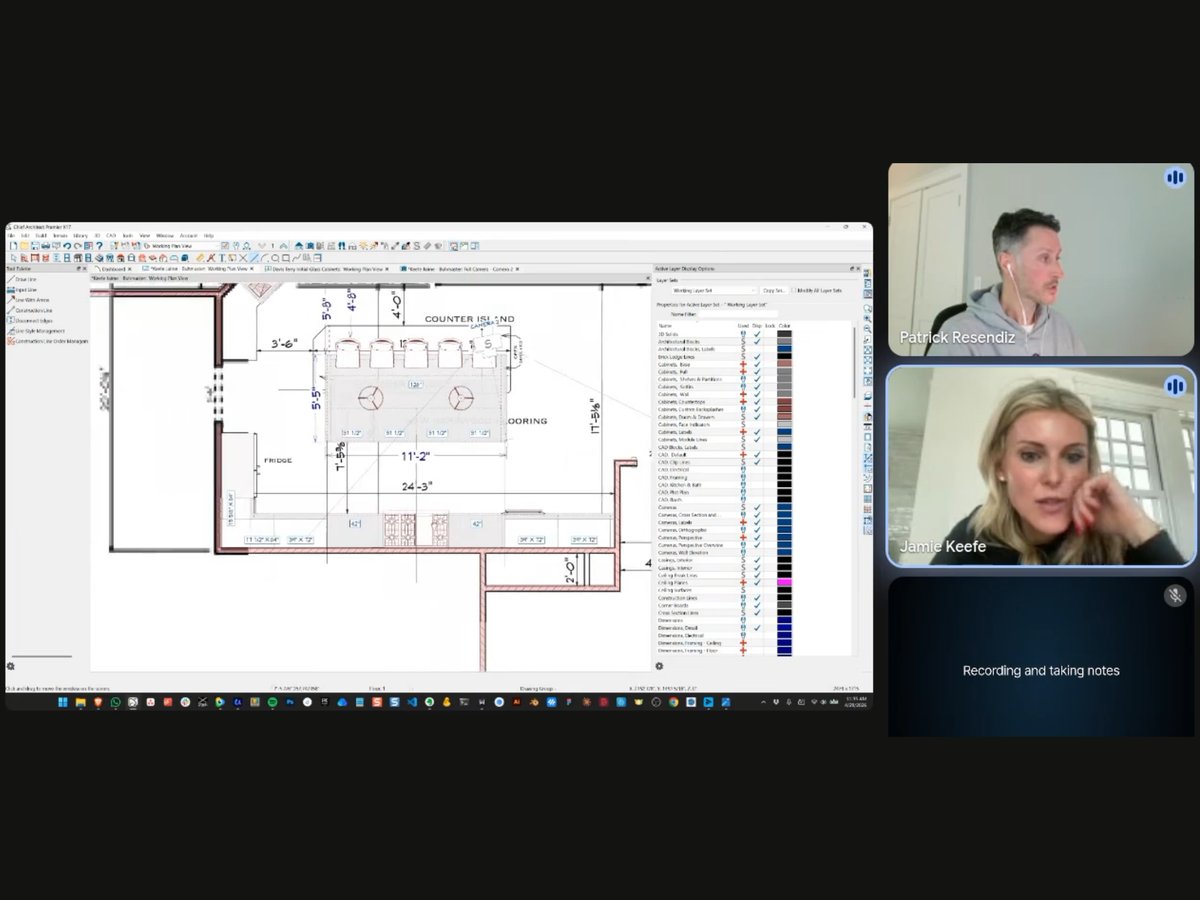Open the CAD menu
The height and width of the screenshot is (900, 1200).
(x=111, y=236)
